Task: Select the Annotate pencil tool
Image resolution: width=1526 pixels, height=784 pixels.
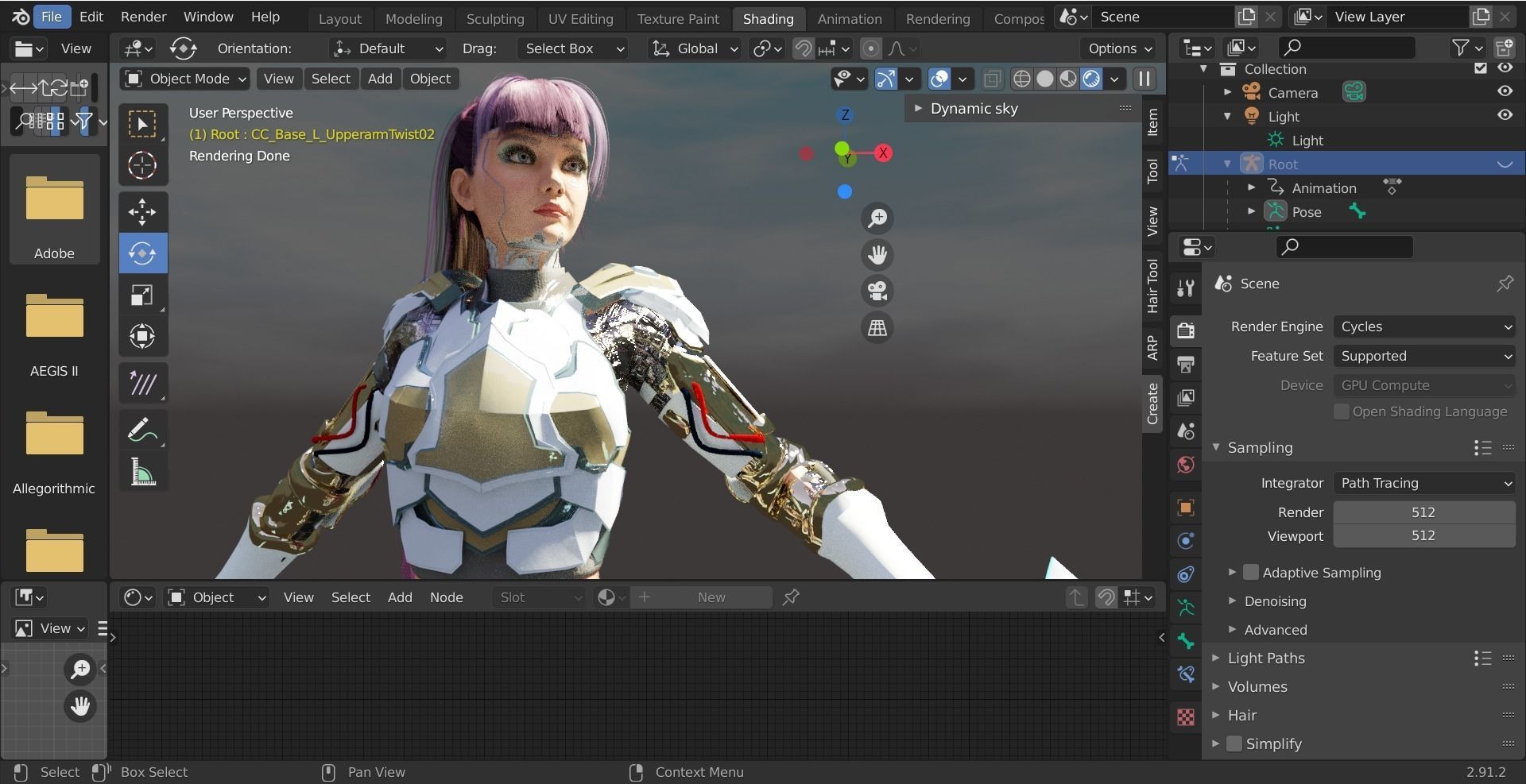Action: (x=143, y=430)
